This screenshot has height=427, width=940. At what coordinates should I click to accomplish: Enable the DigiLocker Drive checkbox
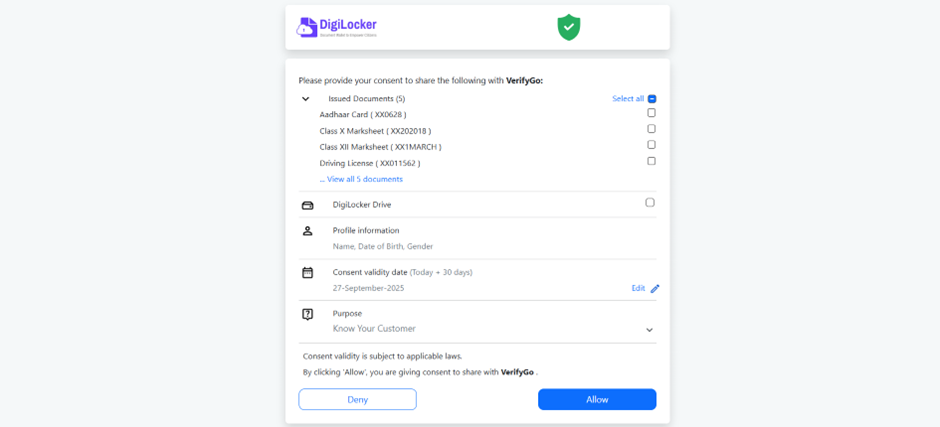click(x=650, y=203)
